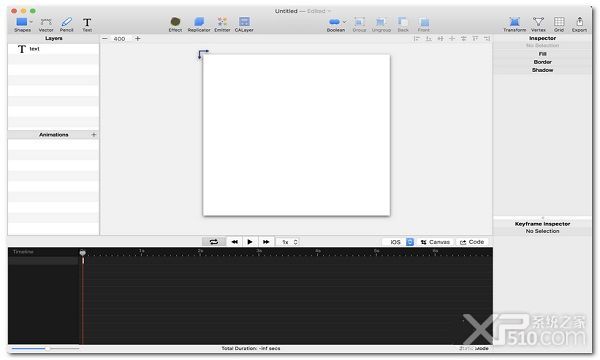Select the Vector tool
Viewport: 600px width, 360px height.
click(46, 24)
